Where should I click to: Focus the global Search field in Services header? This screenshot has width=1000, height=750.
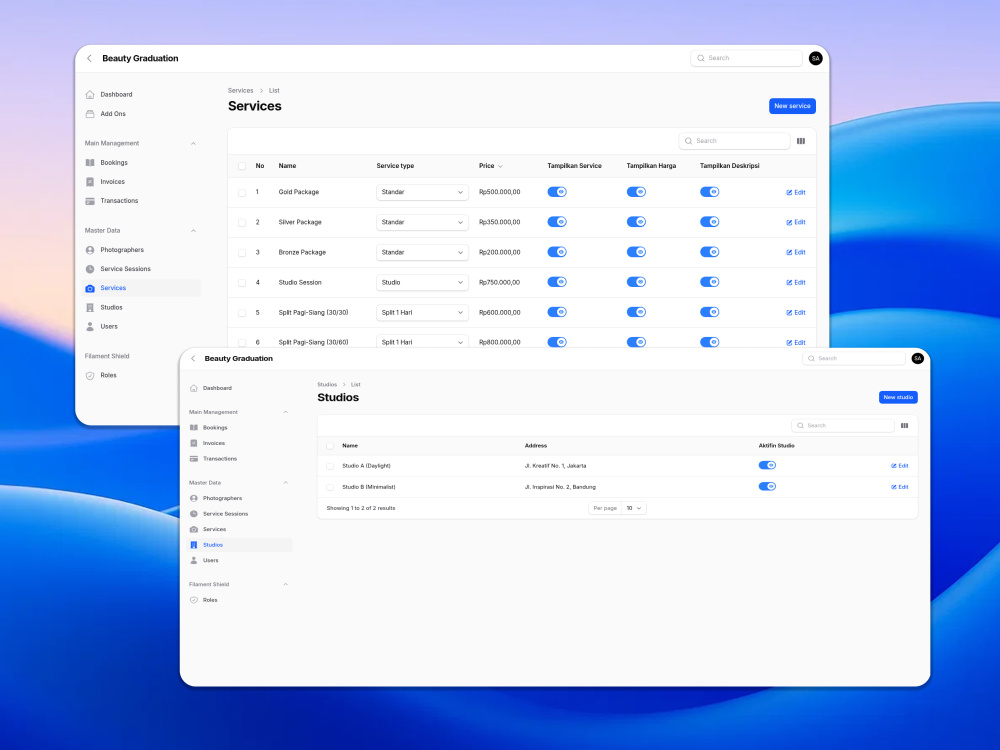[746, 58]
